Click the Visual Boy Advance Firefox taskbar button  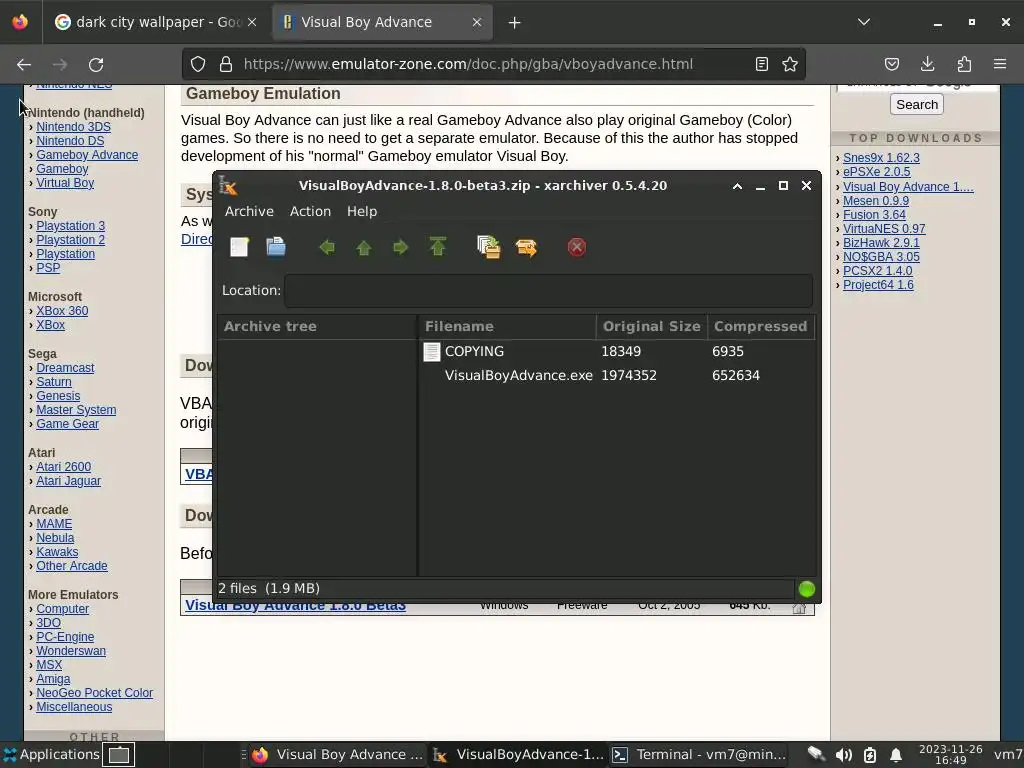338,755
